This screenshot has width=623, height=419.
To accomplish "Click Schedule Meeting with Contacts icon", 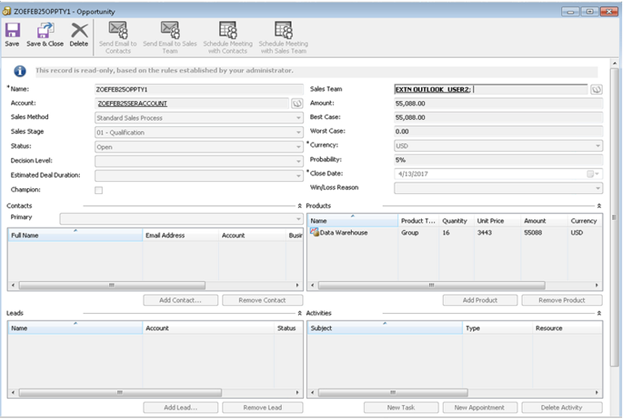I will 227,30.
